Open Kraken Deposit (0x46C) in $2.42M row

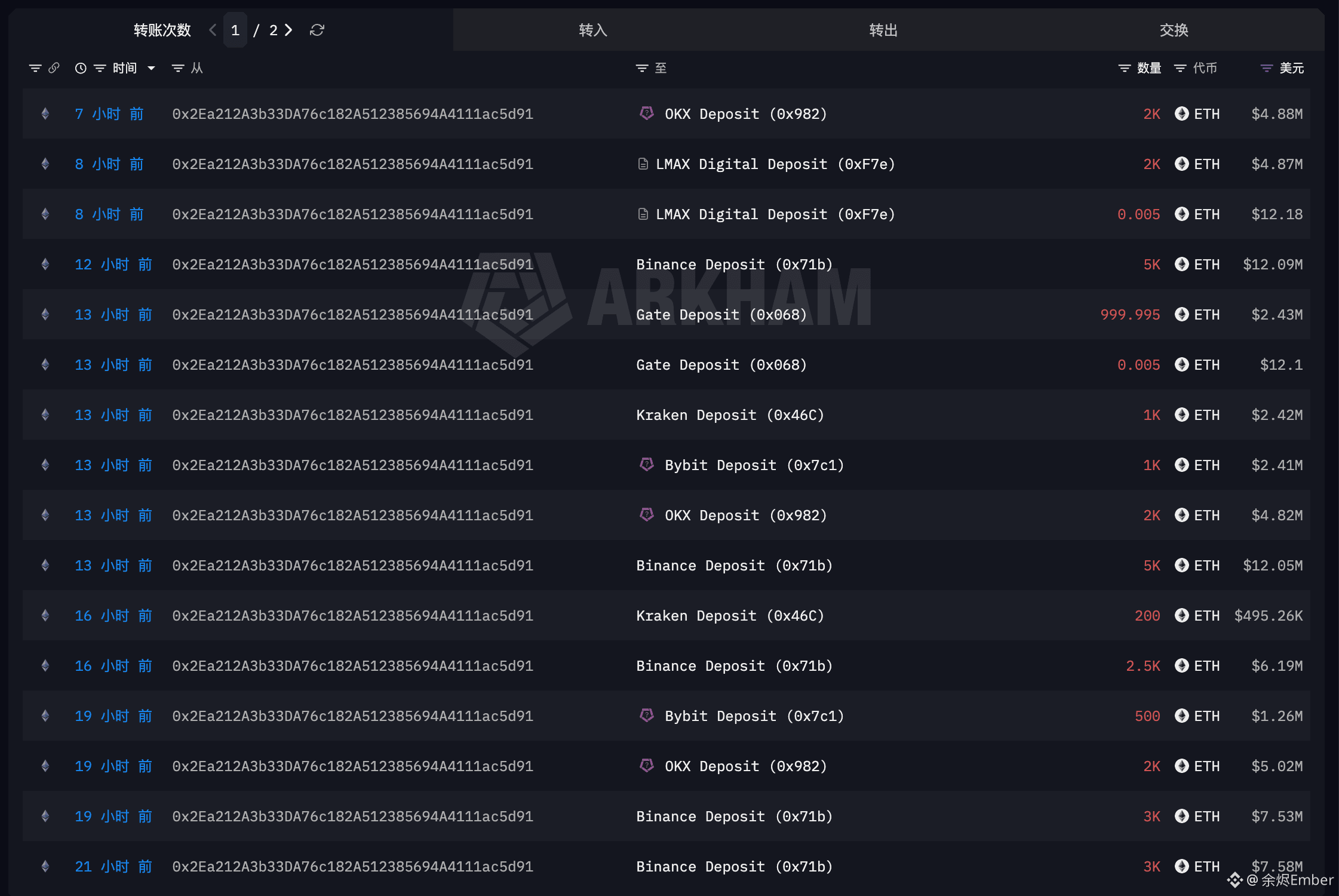point(730,415)
